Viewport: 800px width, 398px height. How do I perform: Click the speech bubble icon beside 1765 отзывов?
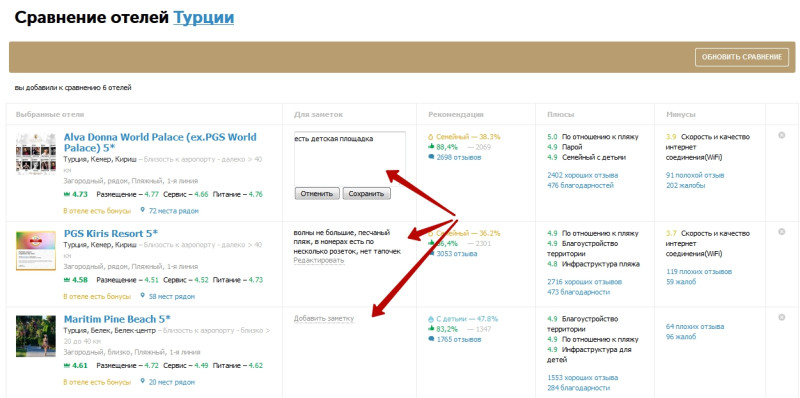click(431, 339)
